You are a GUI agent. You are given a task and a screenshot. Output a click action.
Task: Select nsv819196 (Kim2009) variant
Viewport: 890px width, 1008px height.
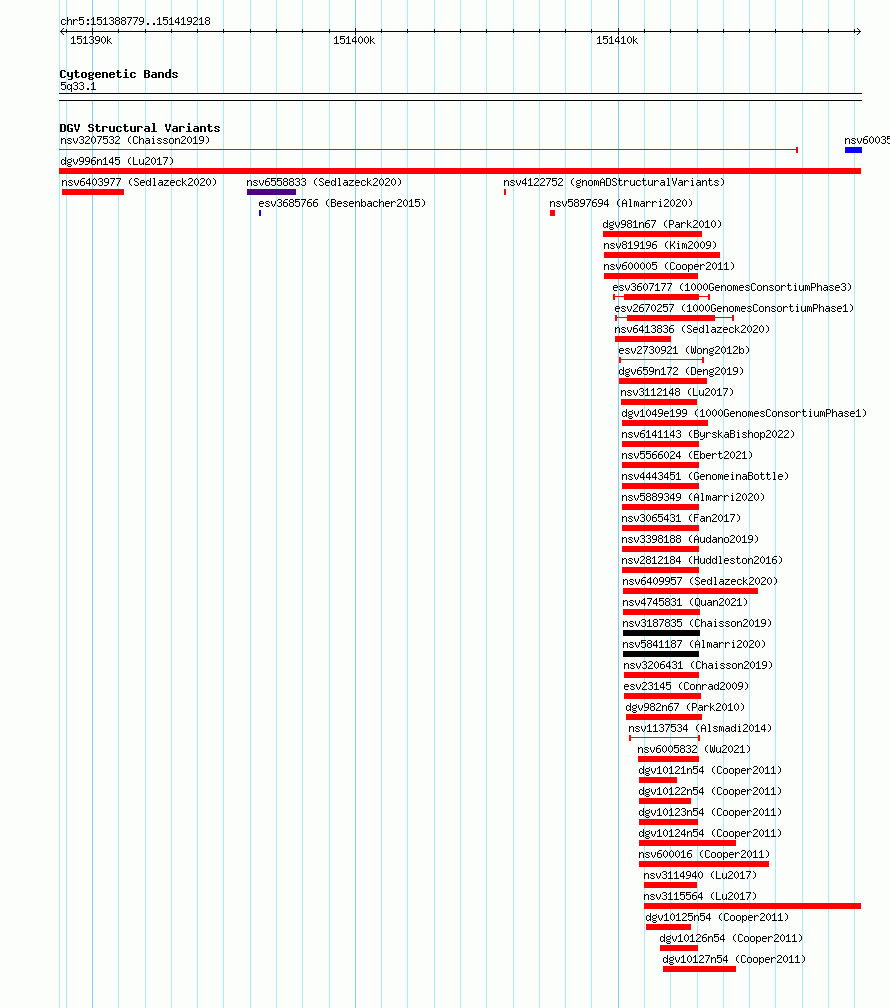point(660,246)
